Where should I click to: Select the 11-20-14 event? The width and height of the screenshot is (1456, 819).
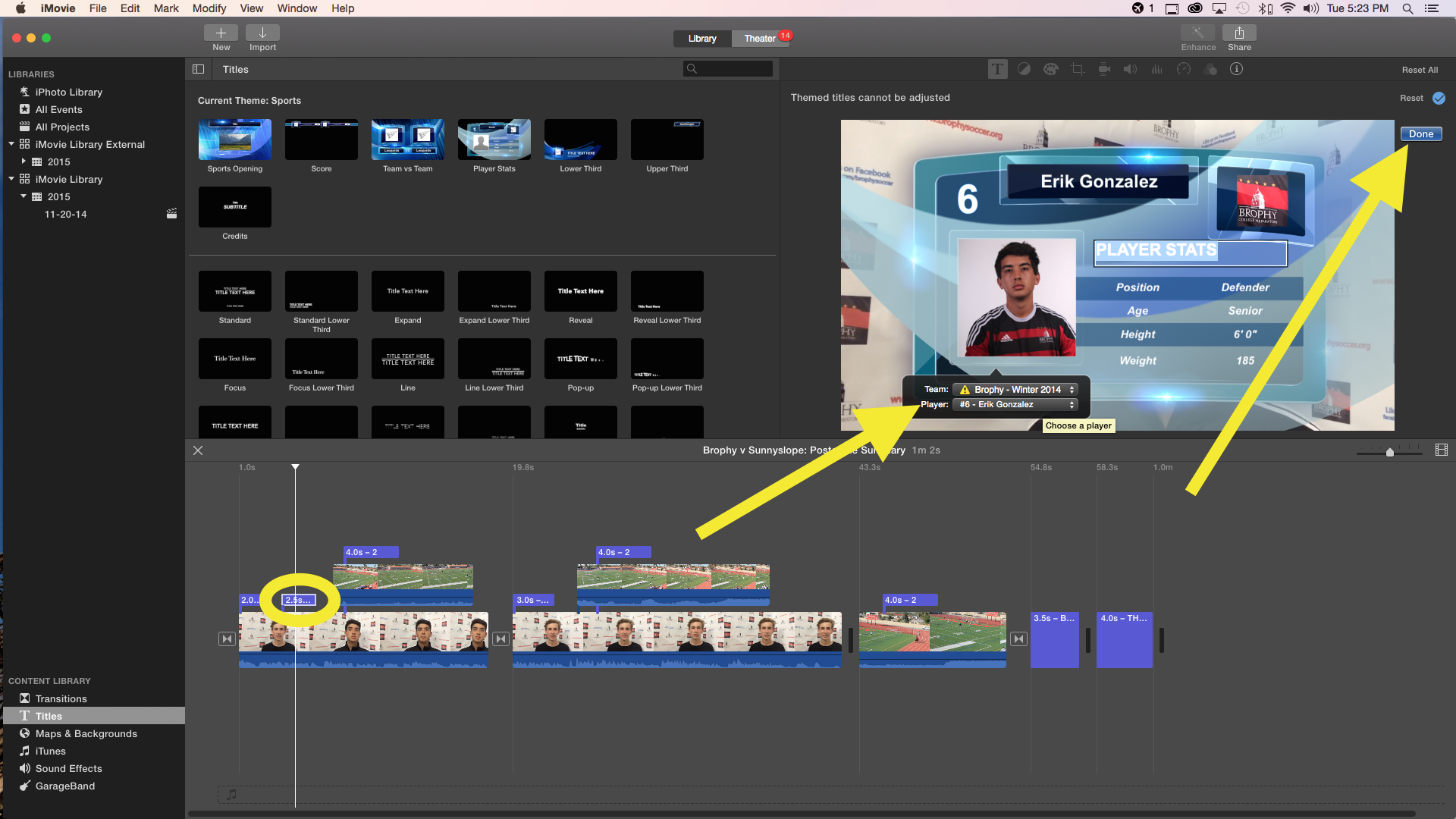[66, 214]
